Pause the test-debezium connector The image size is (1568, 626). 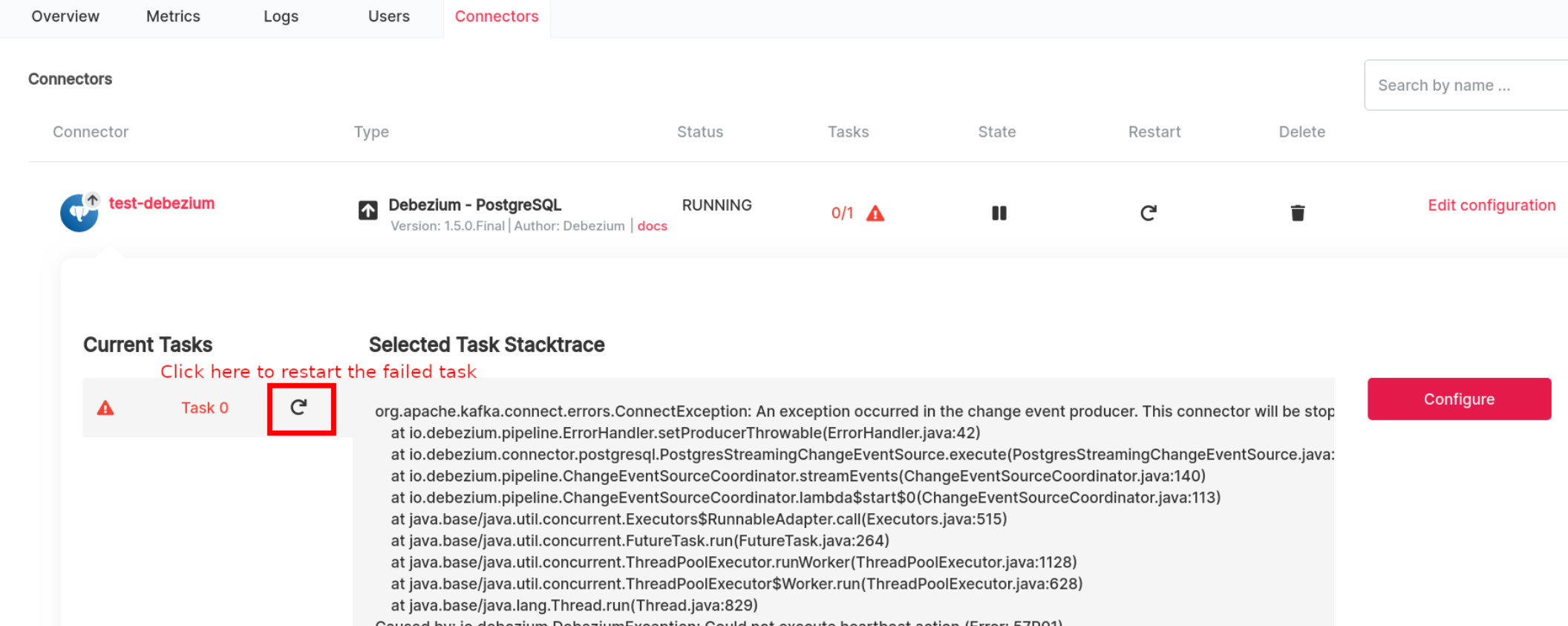[999, 214]
